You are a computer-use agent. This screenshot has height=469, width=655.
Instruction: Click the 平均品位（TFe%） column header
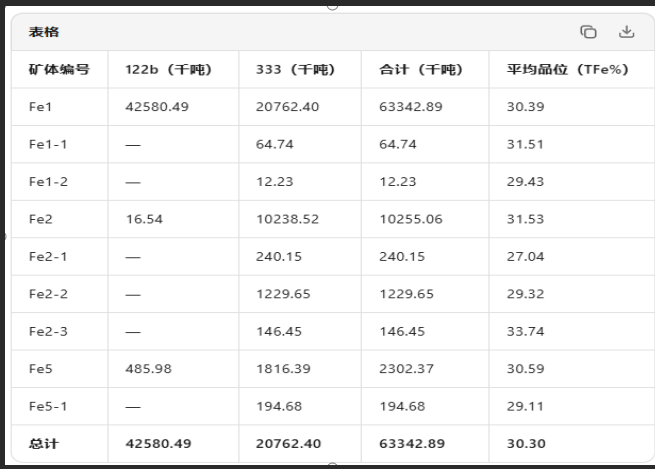[x=568, y=69]
